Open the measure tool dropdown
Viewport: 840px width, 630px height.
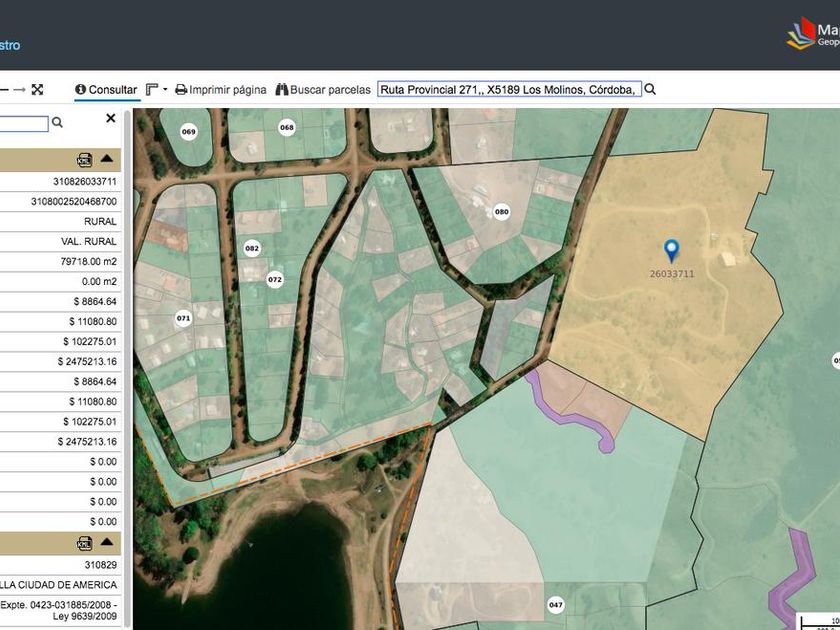(x=157, y=90)
